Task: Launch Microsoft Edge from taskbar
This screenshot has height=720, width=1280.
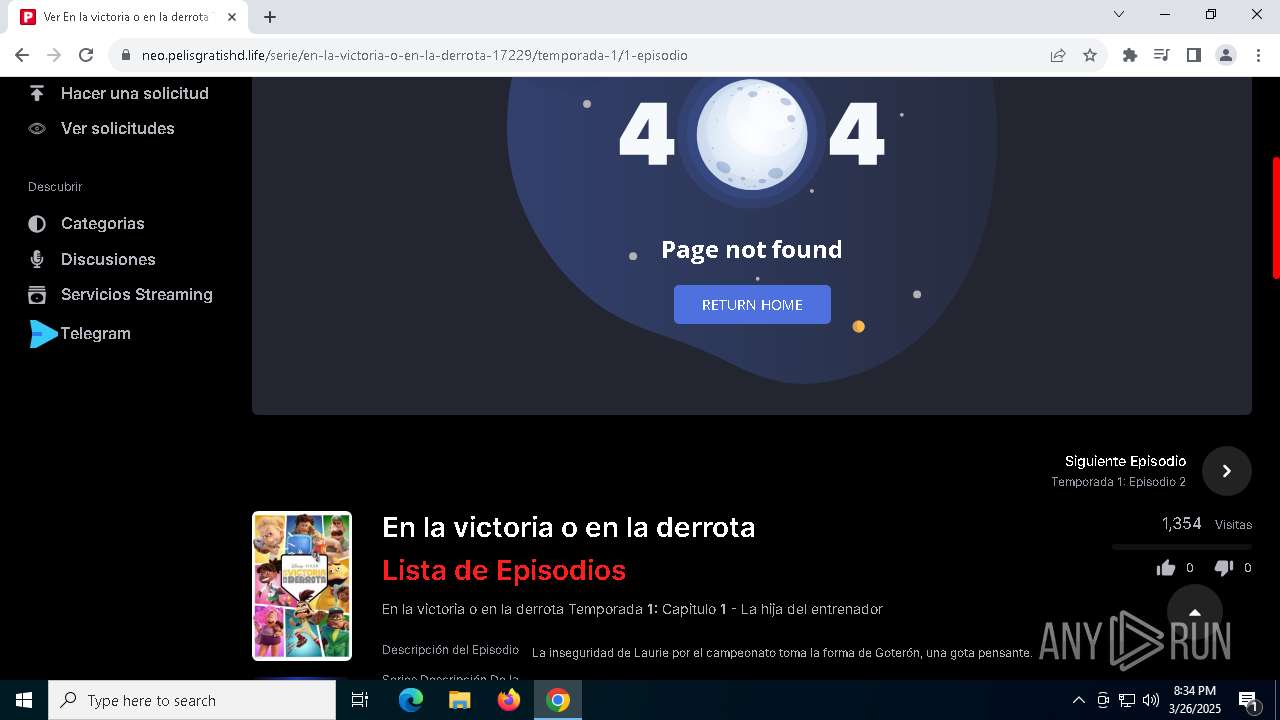Action: tap(411, 700)
